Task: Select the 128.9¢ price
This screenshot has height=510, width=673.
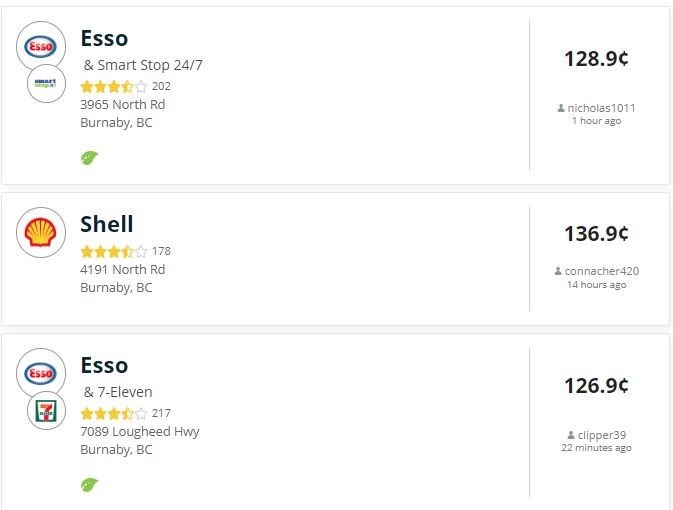Action: pyautogui.click(x=596, y=58)
